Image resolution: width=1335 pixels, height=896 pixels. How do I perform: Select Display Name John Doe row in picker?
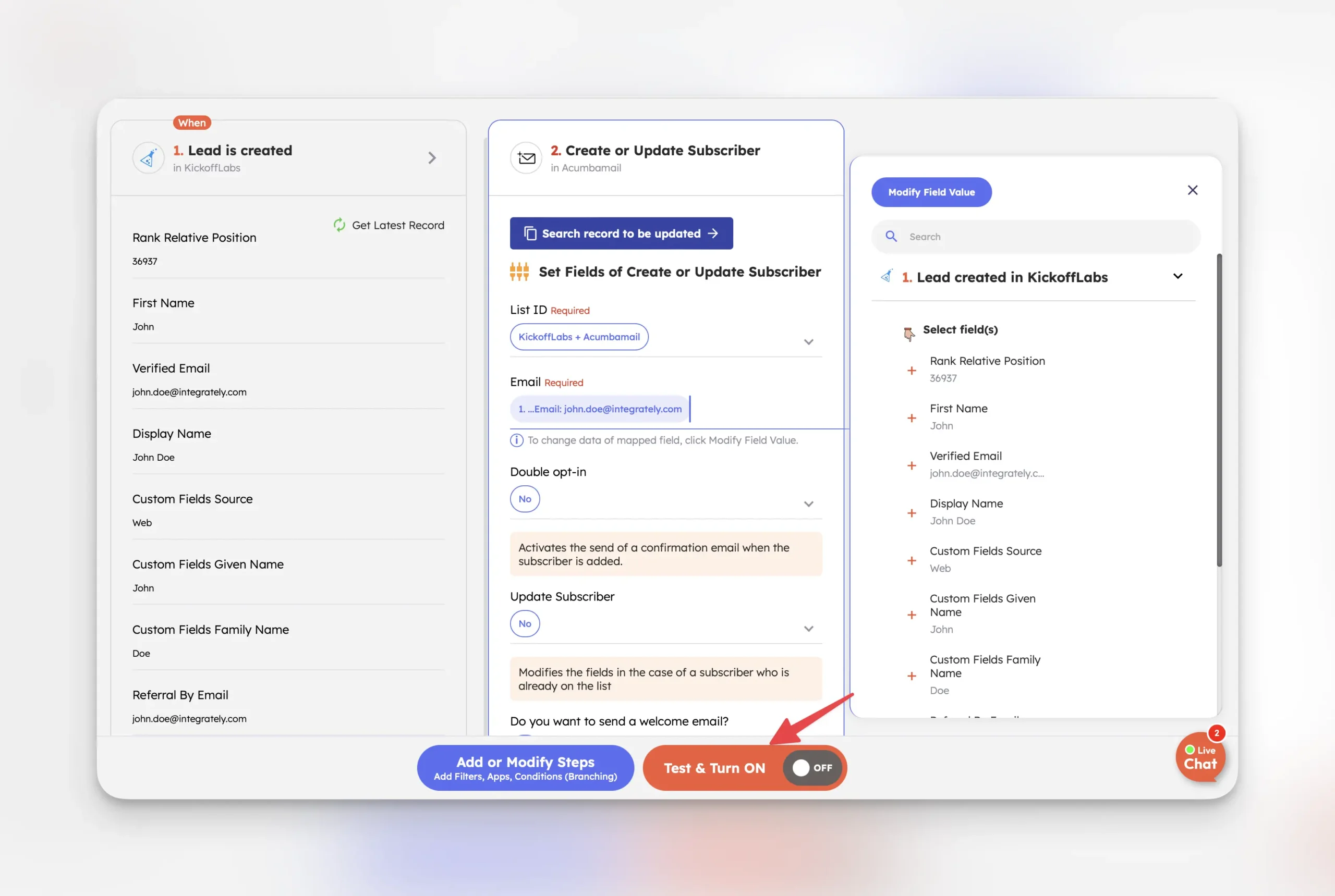point(966,512)
